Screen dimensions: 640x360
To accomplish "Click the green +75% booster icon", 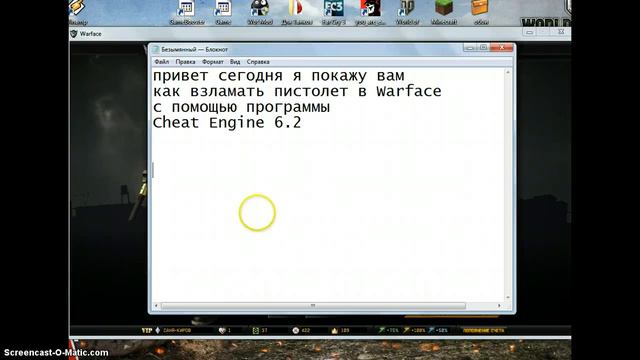I will click(381, 330).
